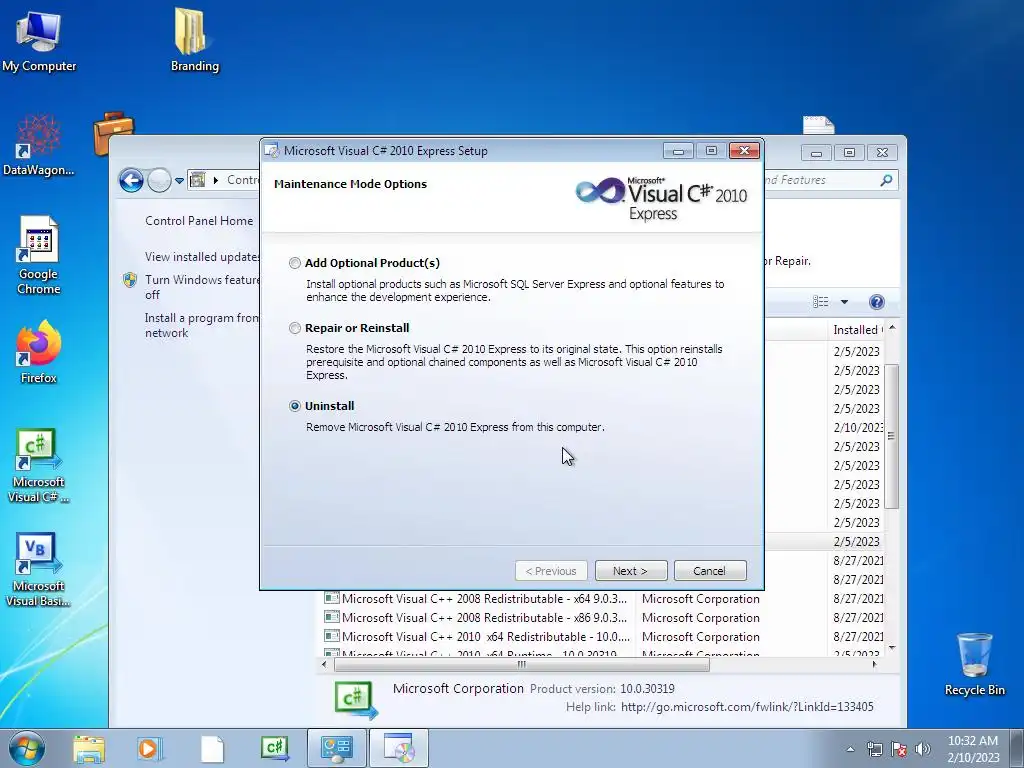This screenshot has height=768, width=1024.
Task: Click the Next button in setup
Action: coord(631,571)
